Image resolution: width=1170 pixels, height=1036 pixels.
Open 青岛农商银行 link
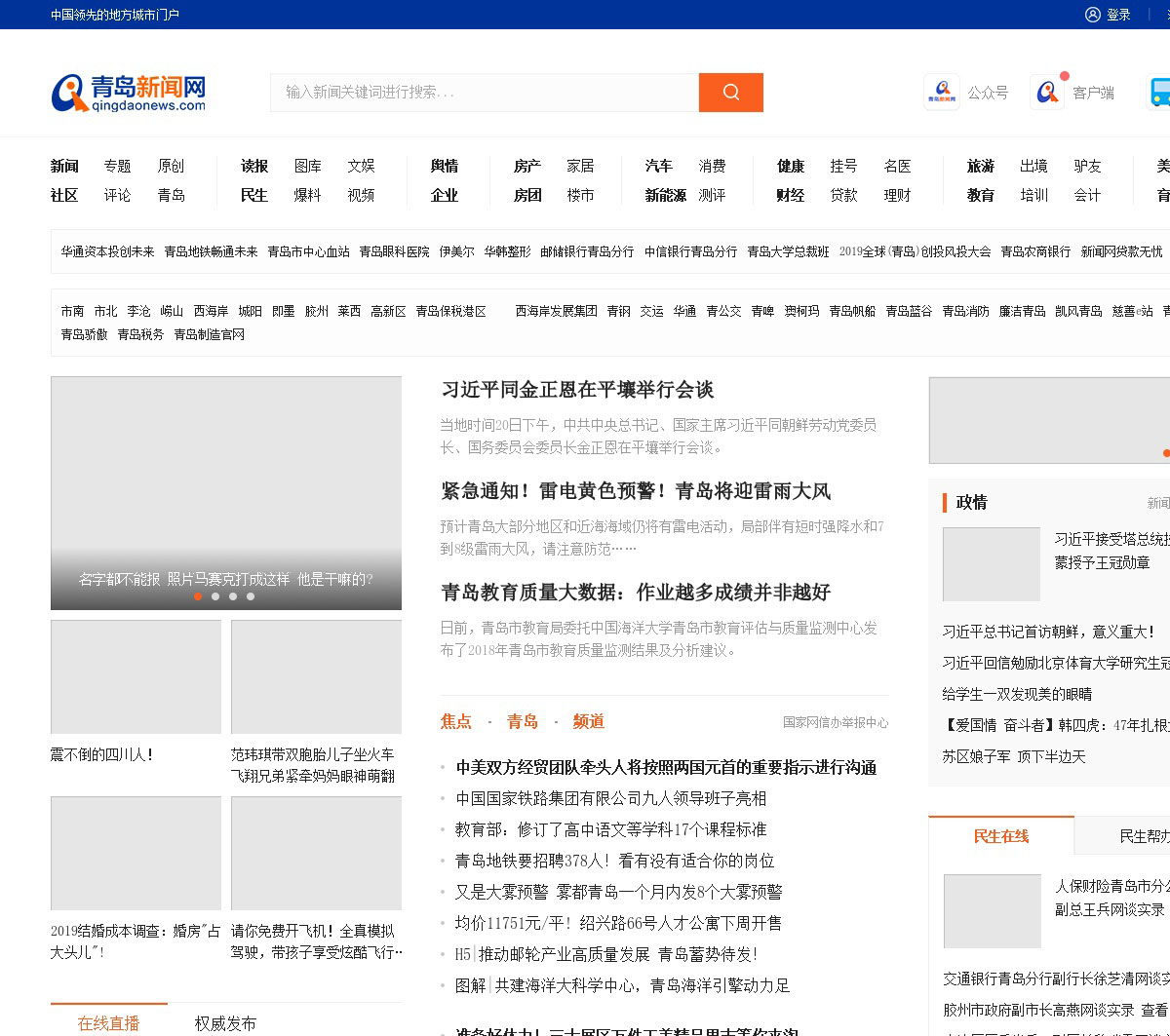click(1035, 251)
